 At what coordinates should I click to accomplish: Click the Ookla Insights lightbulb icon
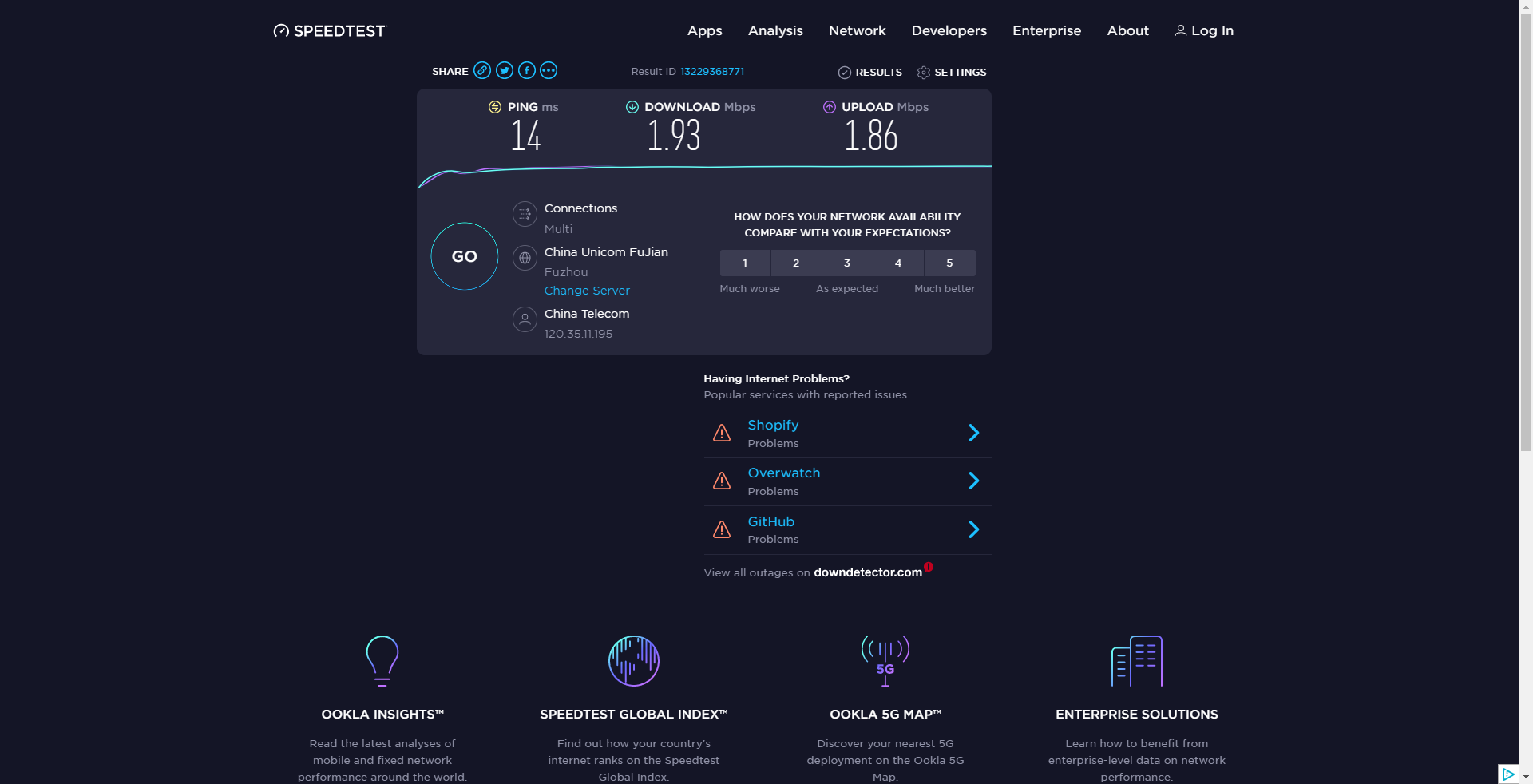(382, 661)
